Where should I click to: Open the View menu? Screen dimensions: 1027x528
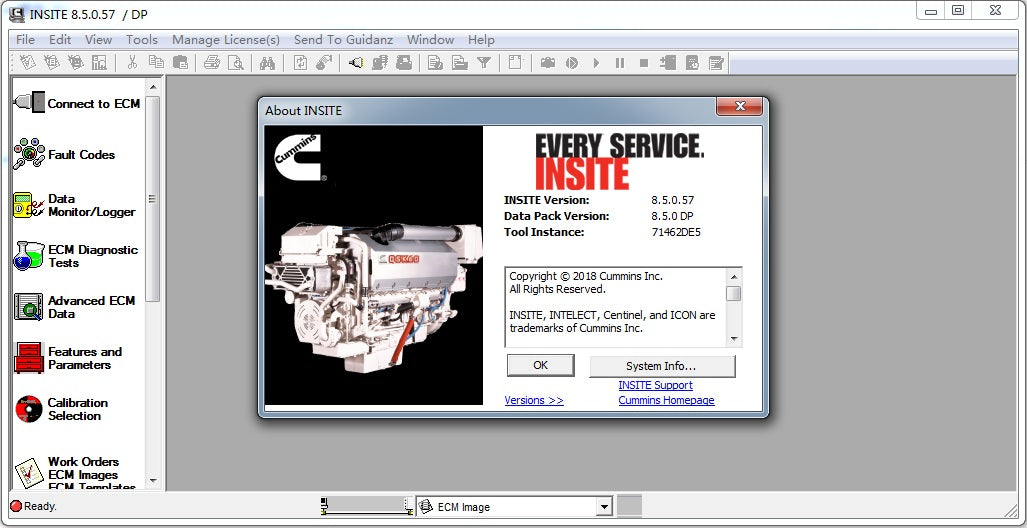[98, 40]
